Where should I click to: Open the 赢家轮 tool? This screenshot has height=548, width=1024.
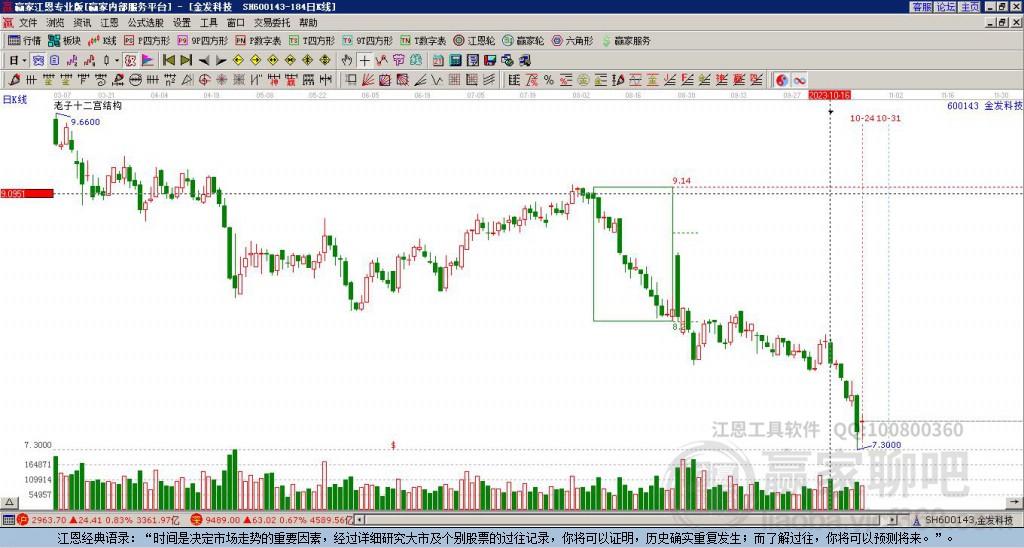pyautogui.click(x=523, y=40)
